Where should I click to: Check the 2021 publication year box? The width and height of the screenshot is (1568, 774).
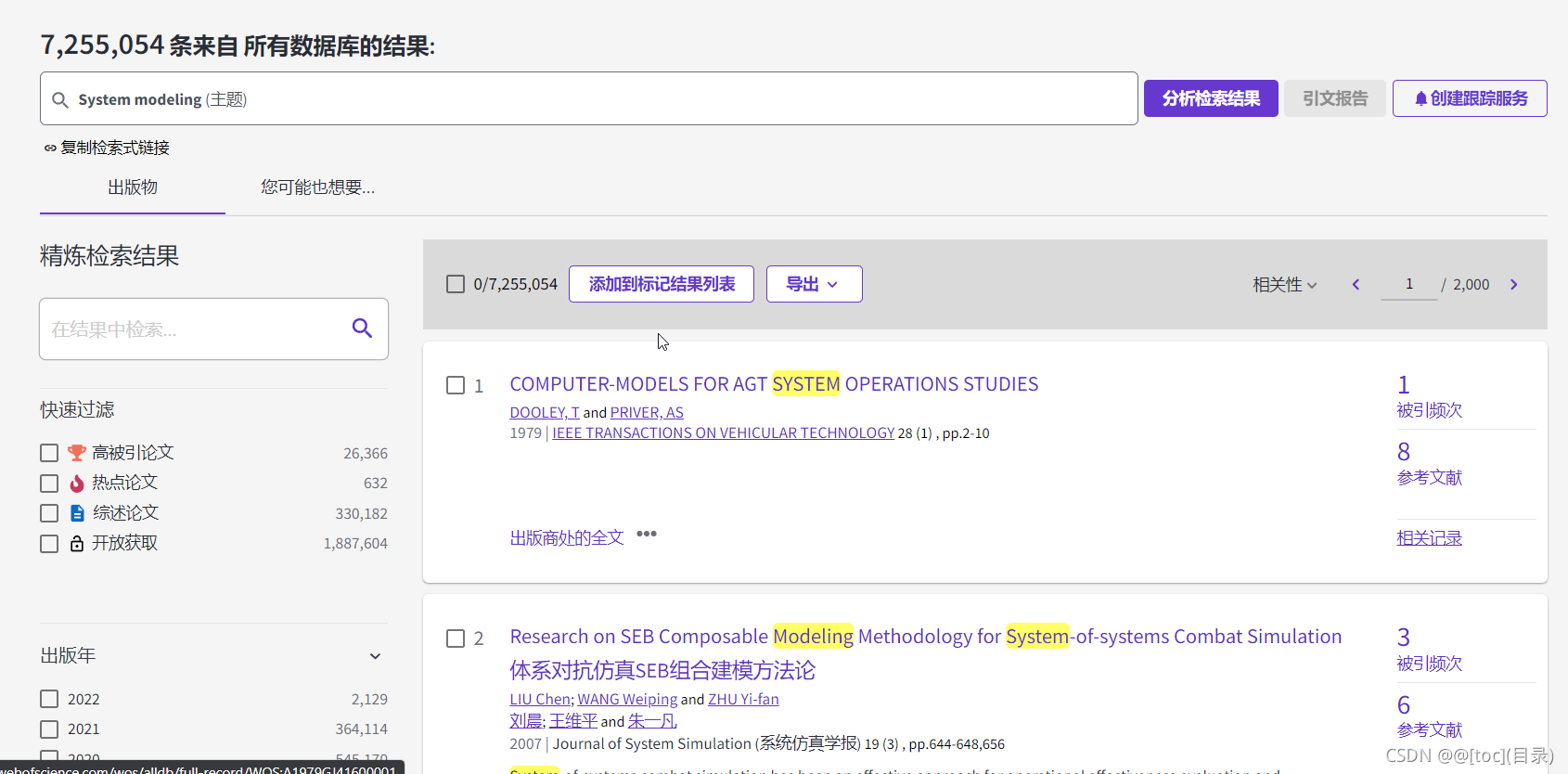49,729
